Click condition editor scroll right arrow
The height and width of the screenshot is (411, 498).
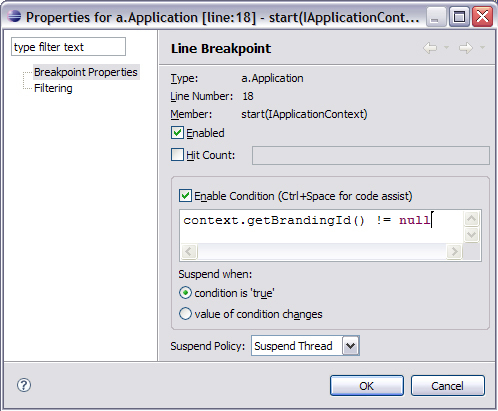[x=454, y=251]
